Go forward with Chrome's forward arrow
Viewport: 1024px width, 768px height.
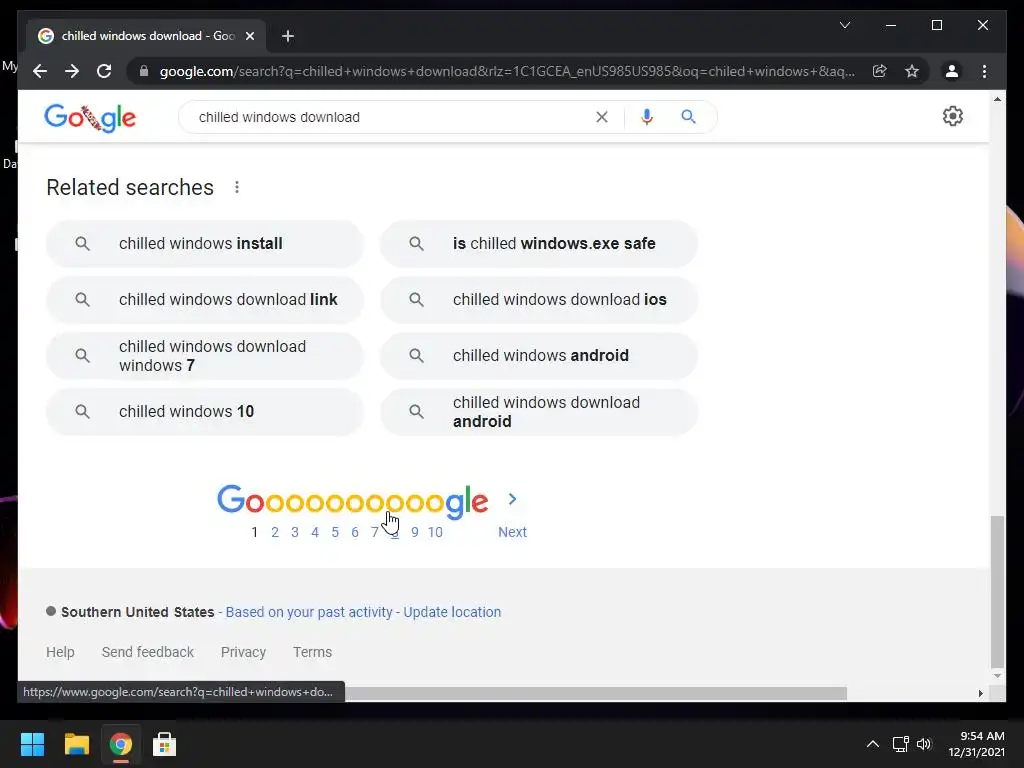tap(72, 71)
